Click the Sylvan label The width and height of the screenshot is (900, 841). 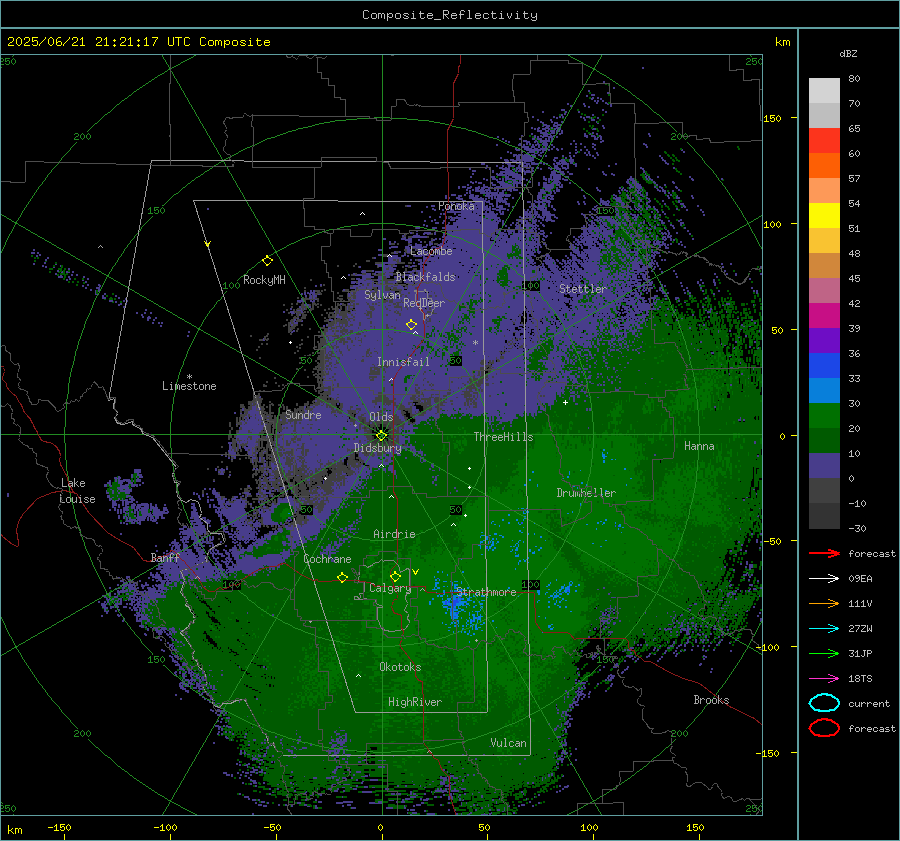(382, 295)
